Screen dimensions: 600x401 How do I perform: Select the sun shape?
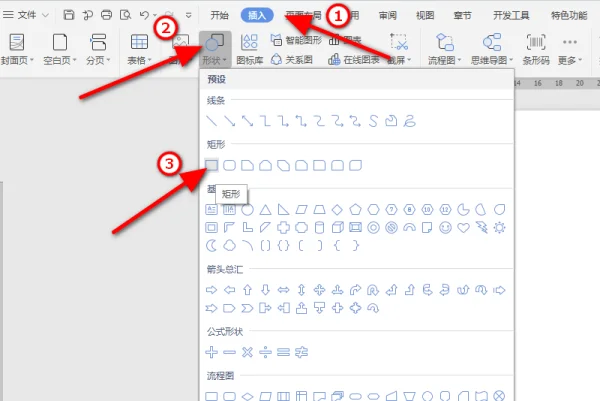[499, 228]
